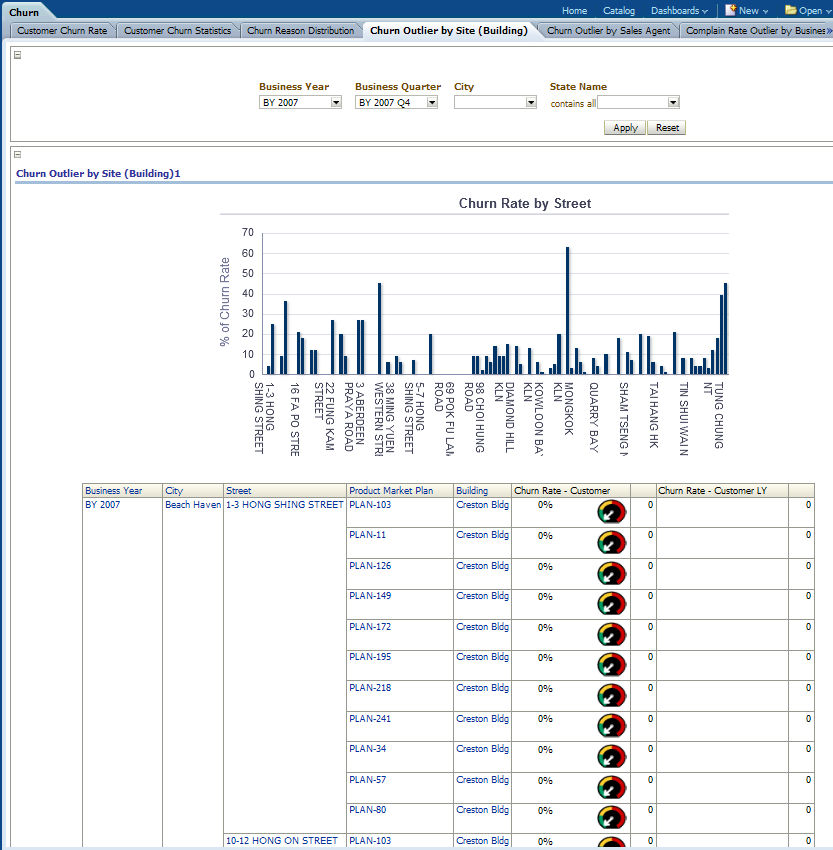Switch to Customer Churn Statistics tab
Screen dimensions: 833x850
(x=178, y=31)
